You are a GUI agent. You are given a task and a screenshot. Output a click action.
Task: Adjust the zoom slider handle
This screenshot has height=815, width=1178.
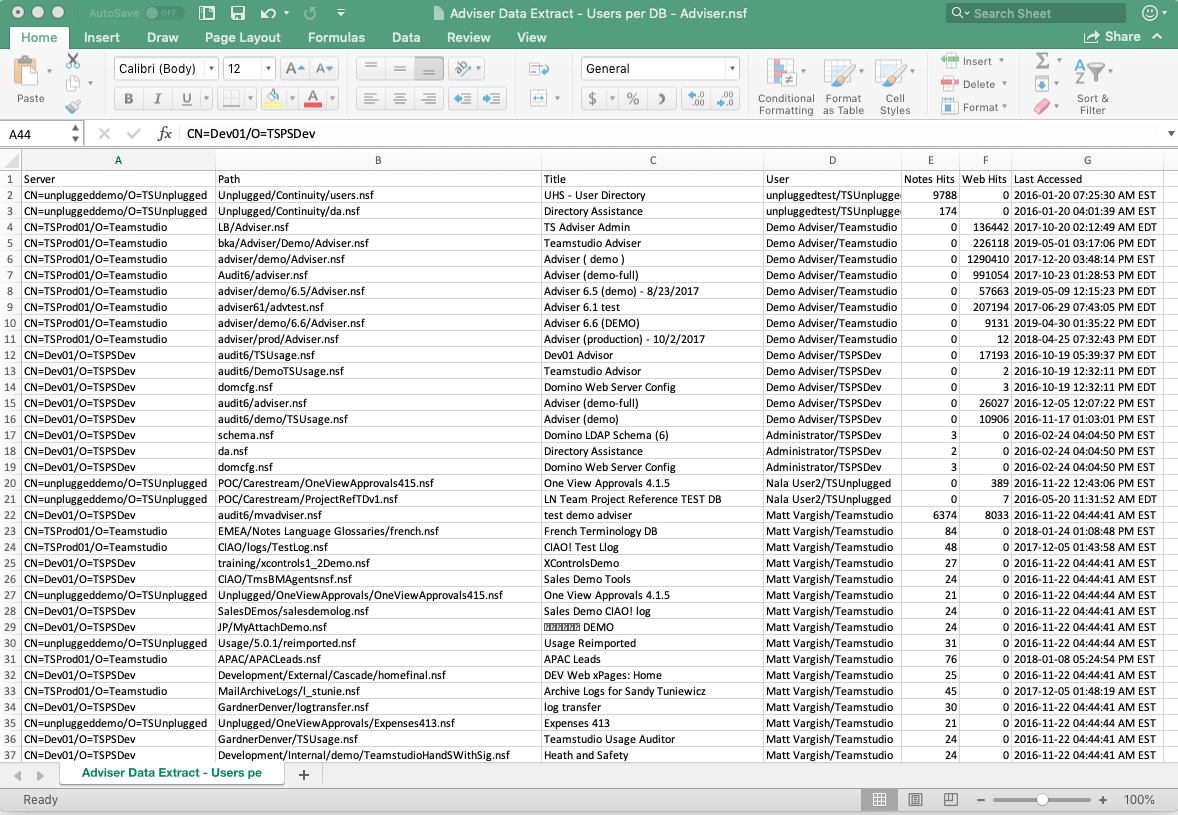tap(1042, 800)
